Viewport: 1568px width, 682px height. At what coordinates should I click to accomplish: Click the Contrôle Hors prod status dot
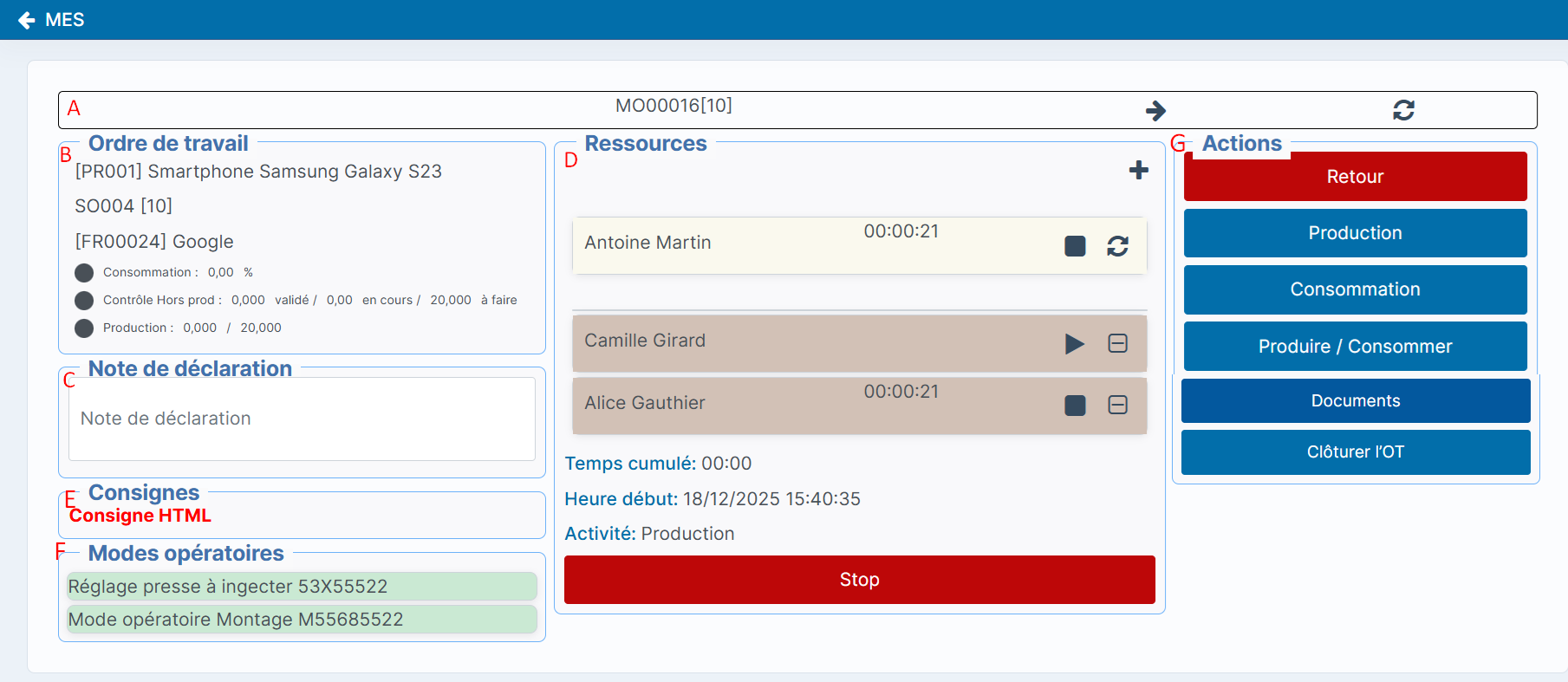(84, 301)
